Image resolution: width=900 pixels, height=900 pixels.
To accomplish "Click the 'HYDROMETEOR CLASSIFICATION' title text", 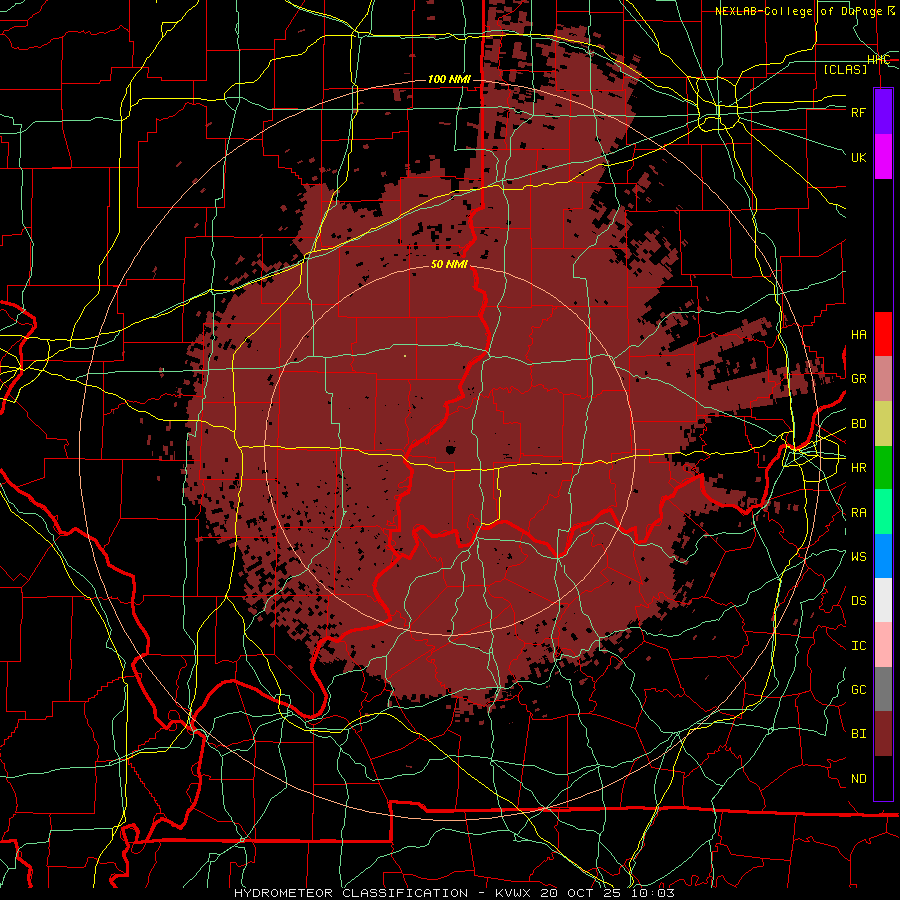I will point(351,893).
